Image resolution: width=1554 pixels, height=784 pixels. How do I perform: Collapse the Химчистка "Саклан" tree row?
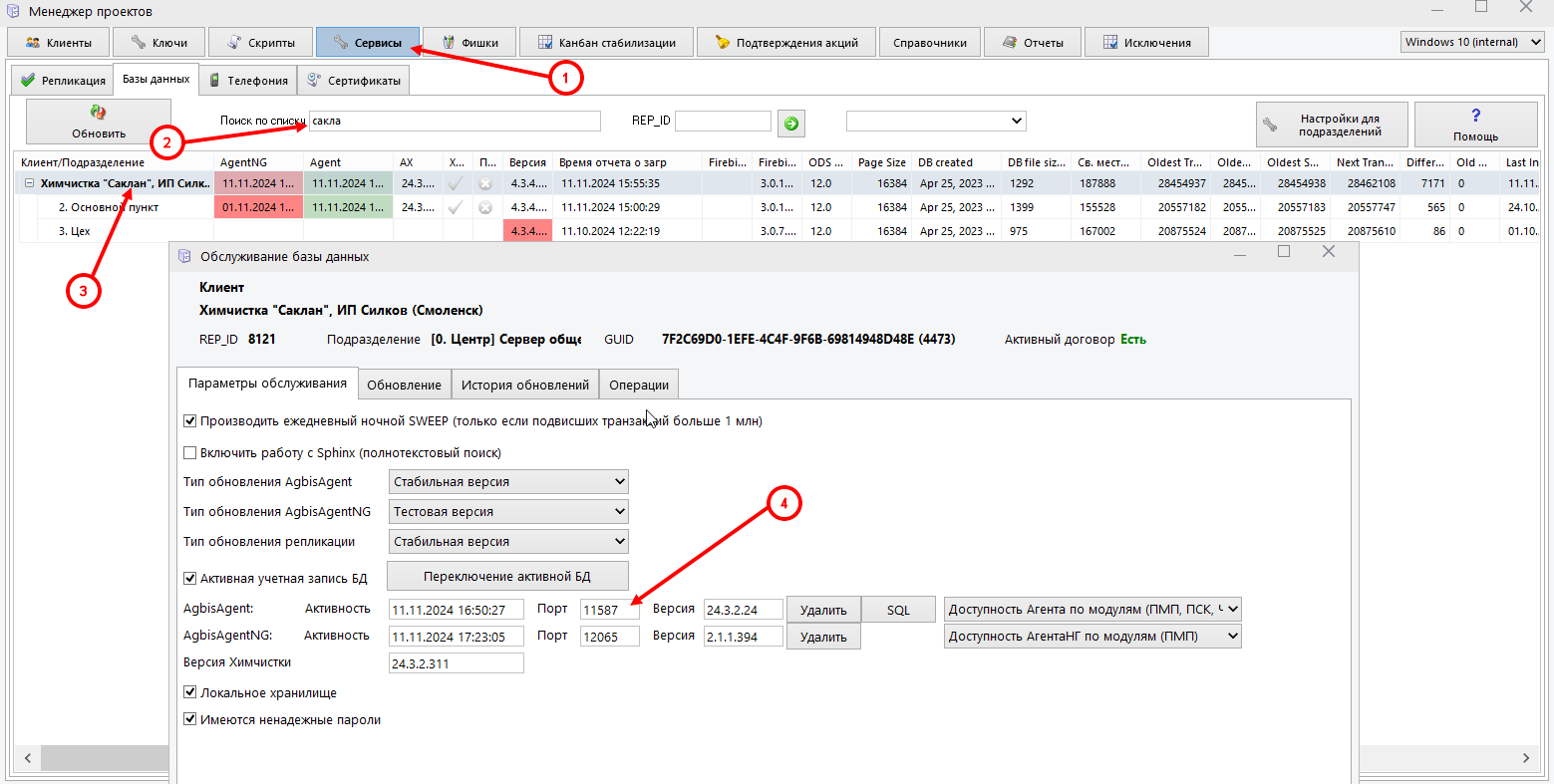[x=29, y=183]
